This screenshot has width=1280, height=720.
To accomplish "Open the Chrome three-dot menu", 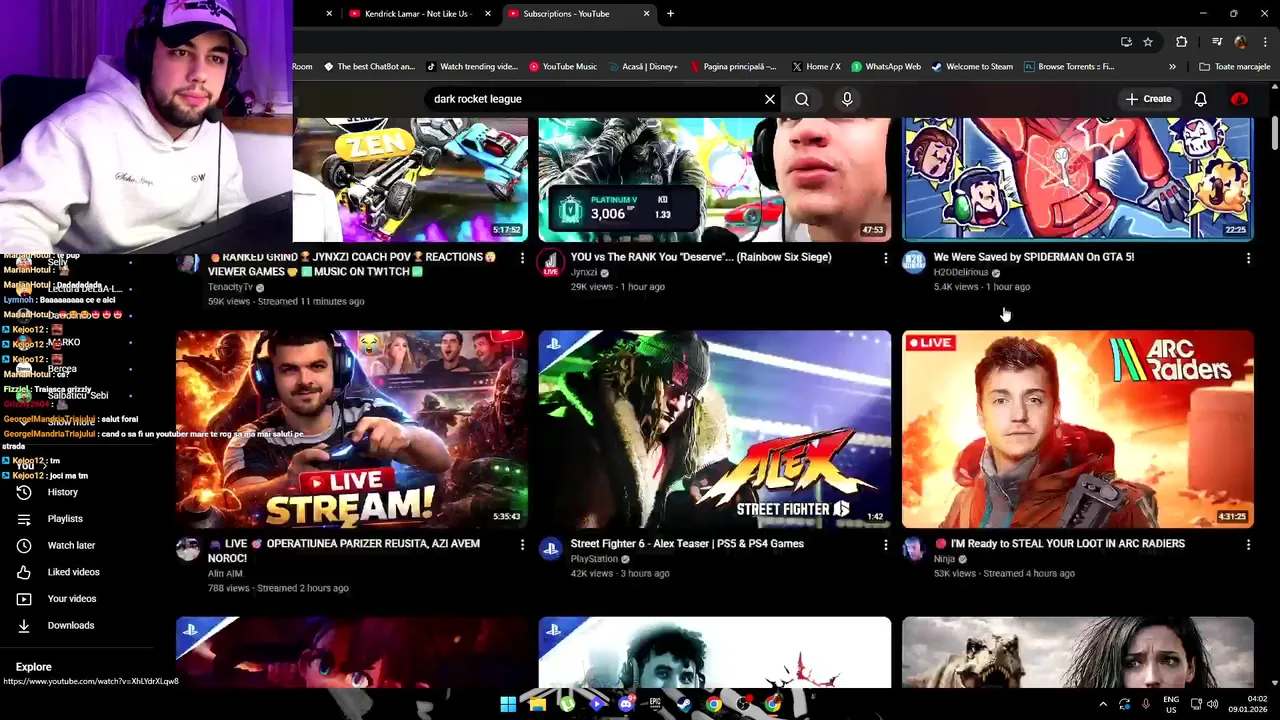I will (1265, 42).
